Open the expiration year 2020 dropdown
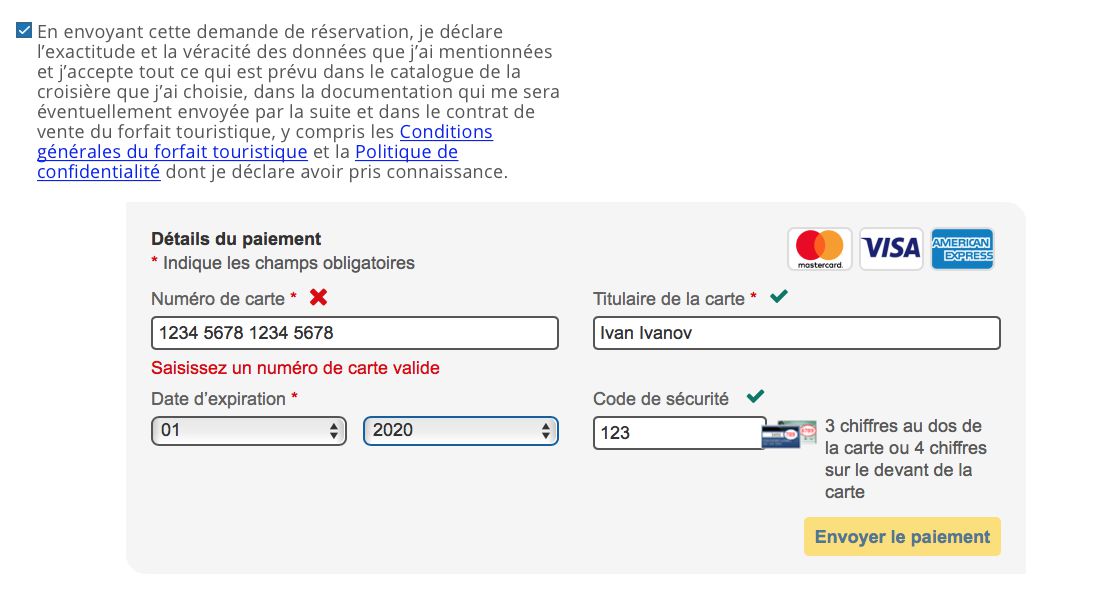 click(x=460, y=431)
